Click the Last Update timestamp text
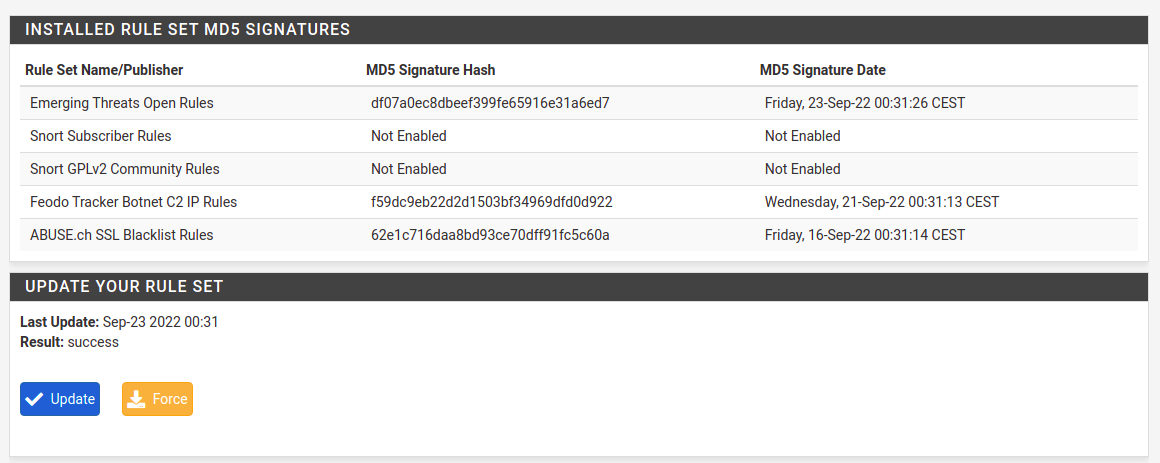 [160, 322]
